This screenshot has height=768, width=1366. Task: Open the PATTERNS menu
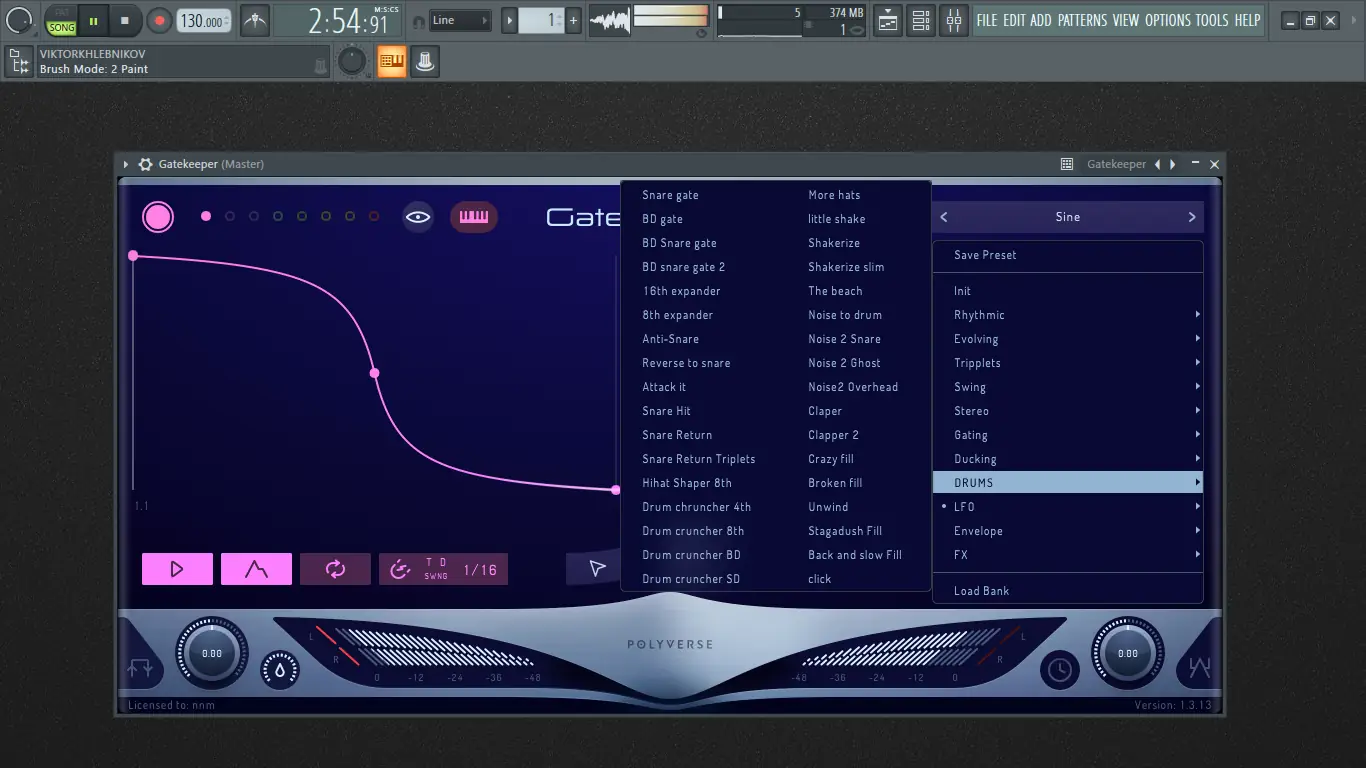tap(1082, 20)
